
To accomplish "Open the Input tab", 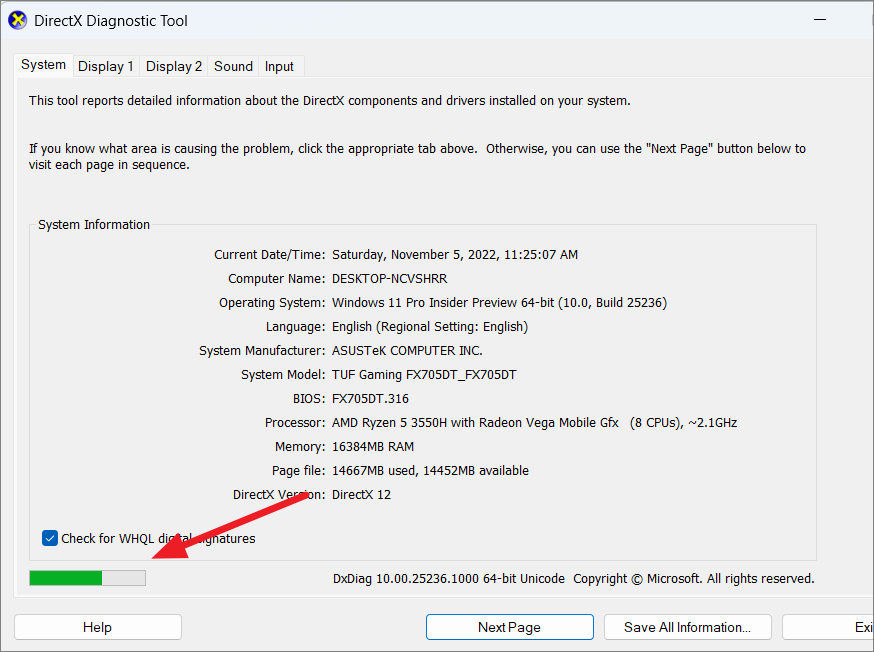I will coord(279,66).
